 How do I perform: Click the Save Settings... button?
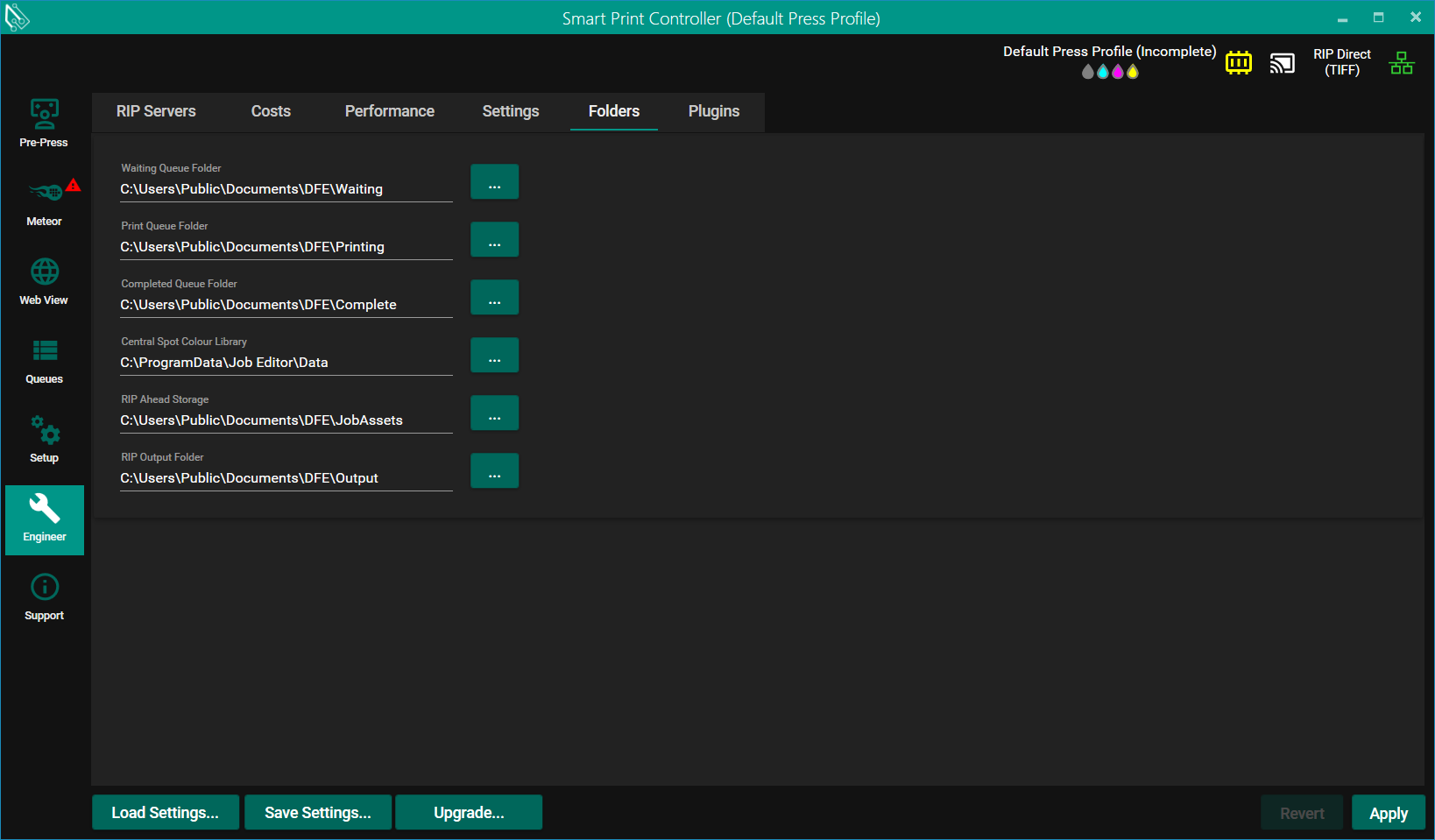click(x=318, y=813)
